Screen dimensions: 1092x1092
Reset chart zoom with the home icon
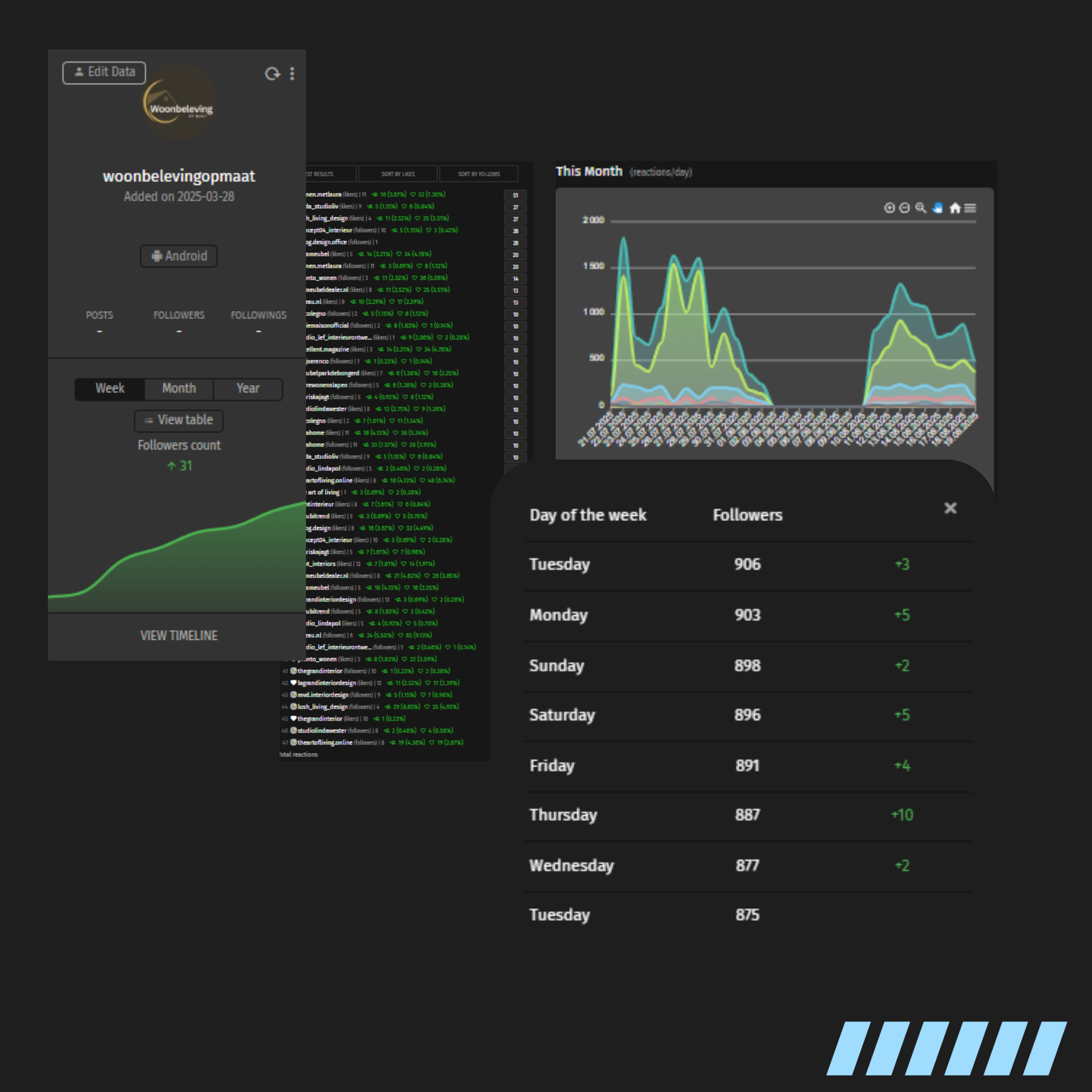[x=955, y=208]
